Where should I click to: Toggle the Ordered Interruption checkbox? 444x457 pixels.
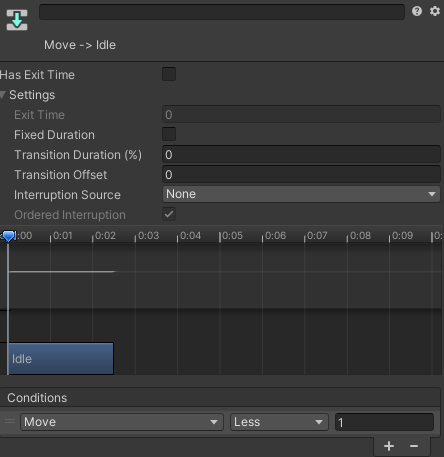click(169, 214)
